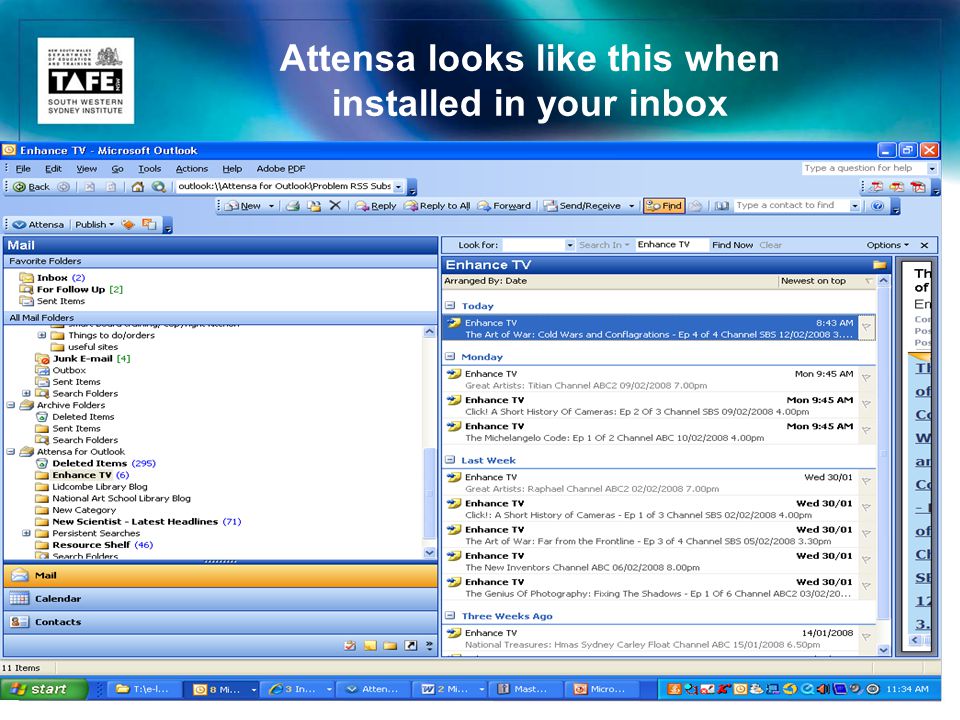The width and height of the screenshot is (960, 720).
Task: Toggle flag on The Art of War: Cold Wars message
Action: [866, 328]
